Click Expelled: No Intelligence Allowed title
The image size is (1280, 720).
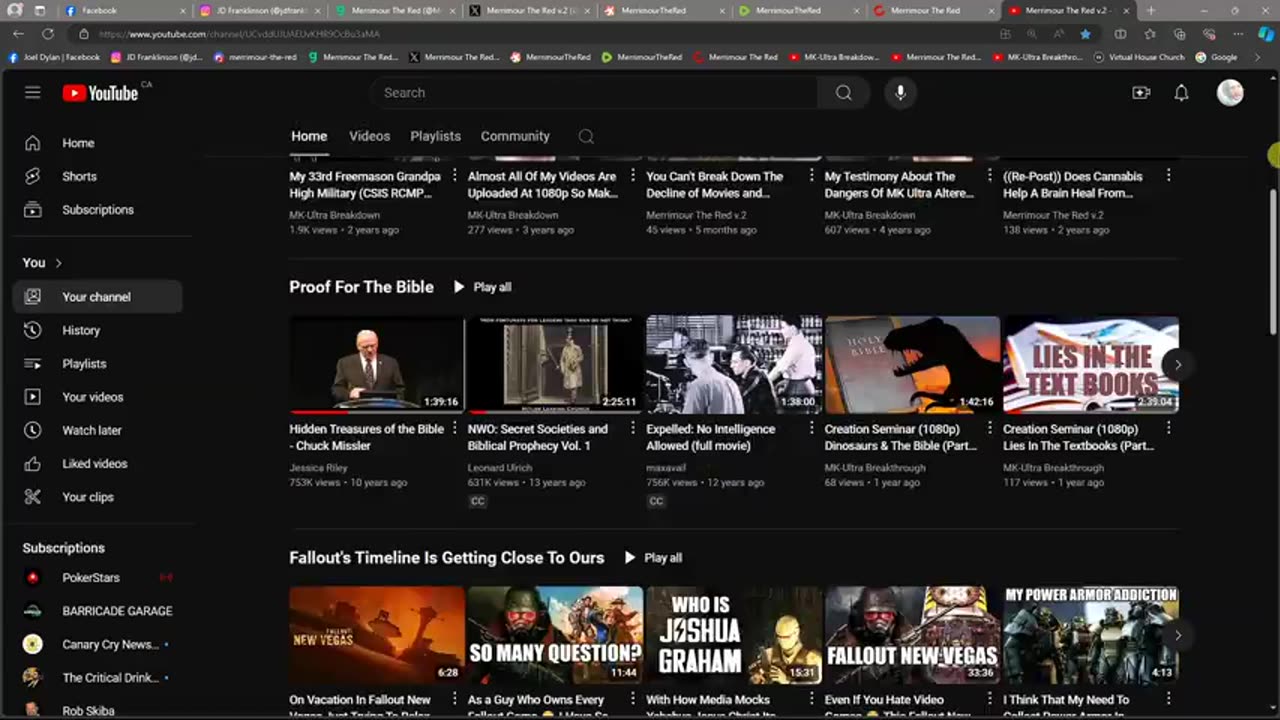click(711, 437)
